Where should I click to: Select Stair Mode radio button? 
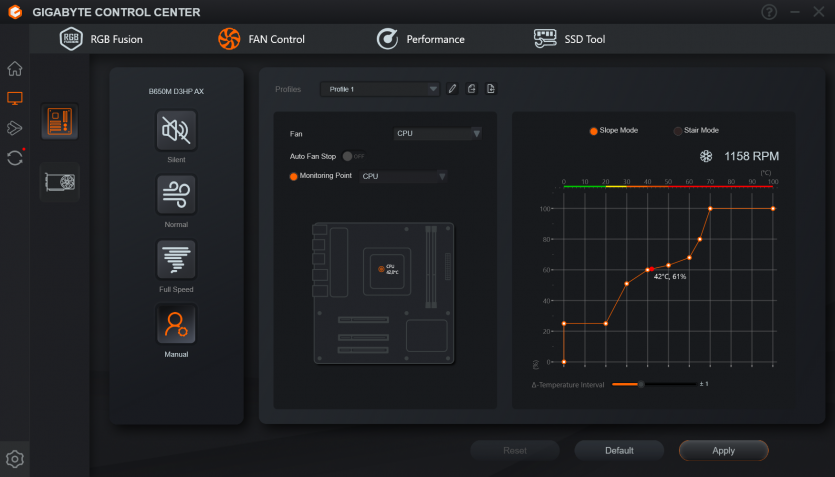pyautogui.click(x=678, y=130)
